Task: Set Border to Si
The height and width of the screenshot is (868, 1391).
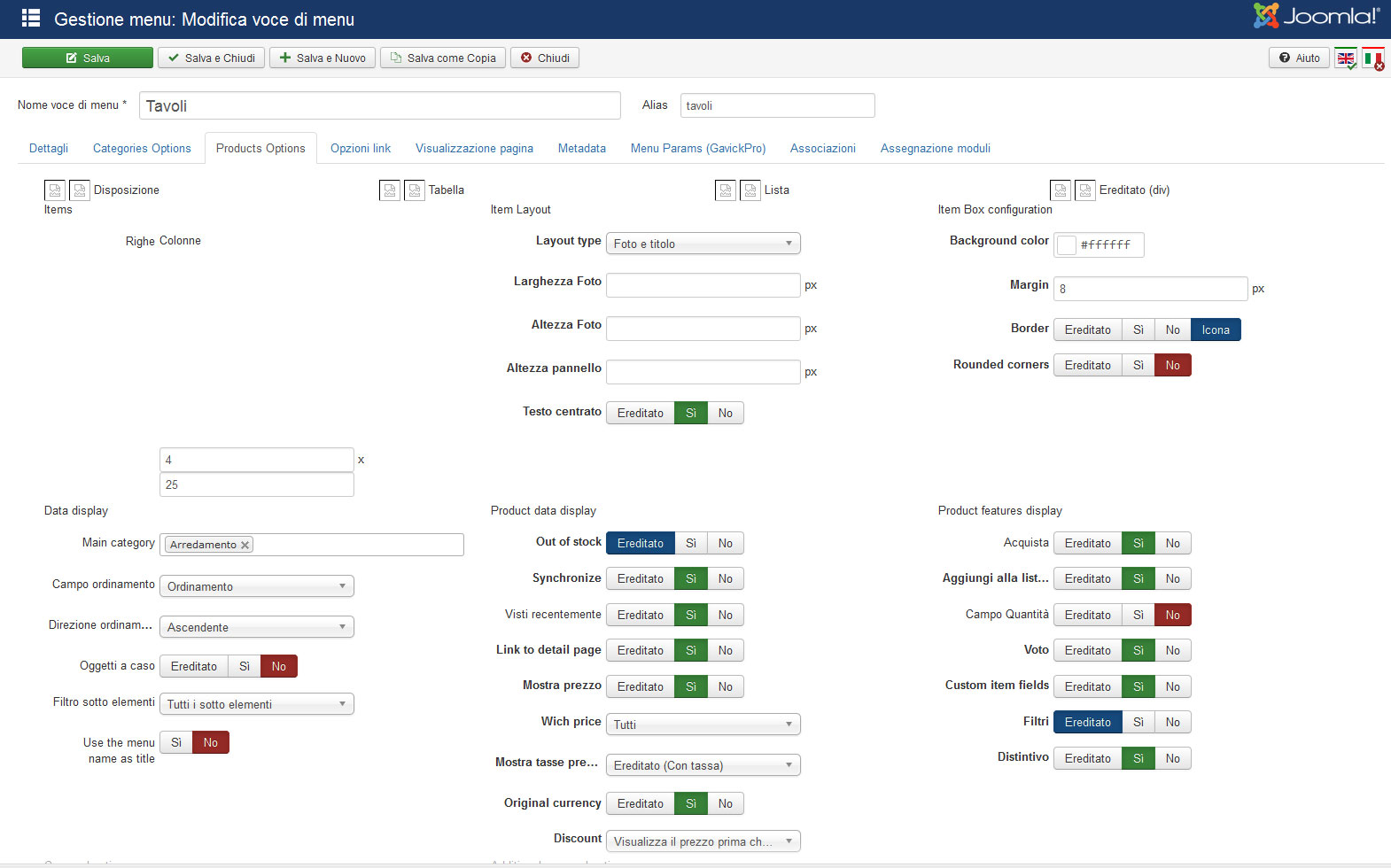Action: pyautogui.click(x=1138, y=329)
